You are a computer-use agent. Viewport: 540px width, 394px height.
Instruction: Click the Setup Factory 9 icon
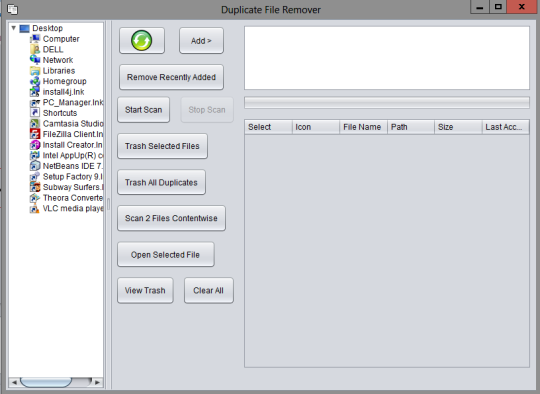(35, 177)
